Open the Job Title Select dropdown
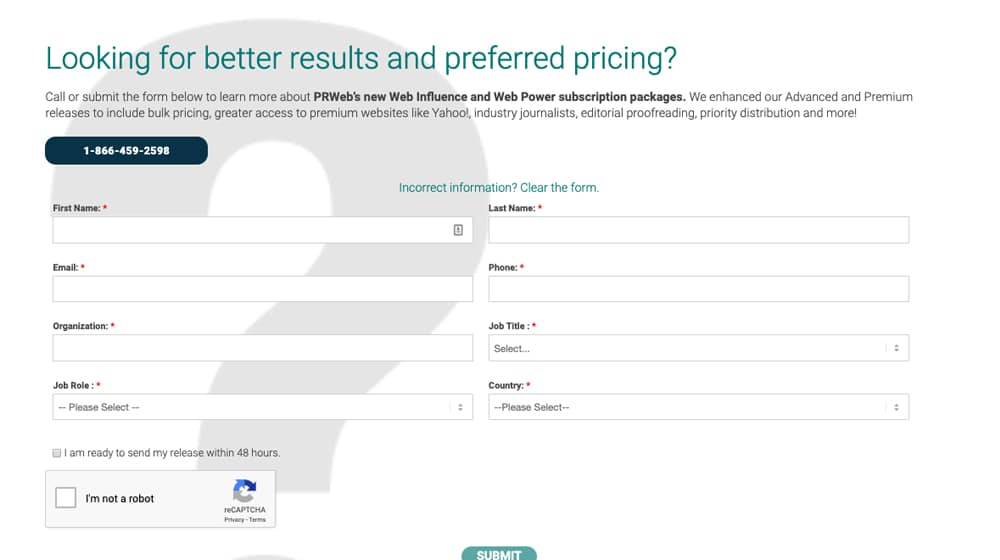The height and width of the screenshot is (560, 1000). [x=698, y=348]
